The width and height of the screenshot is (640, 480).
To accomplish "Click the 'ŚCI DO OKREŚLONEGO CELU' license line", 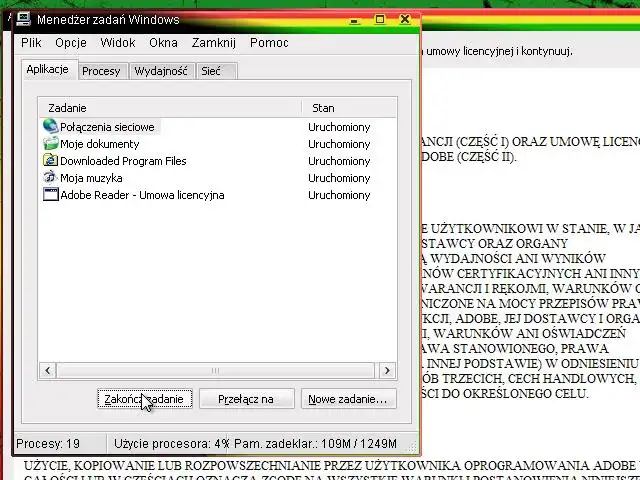I will 505,394.
